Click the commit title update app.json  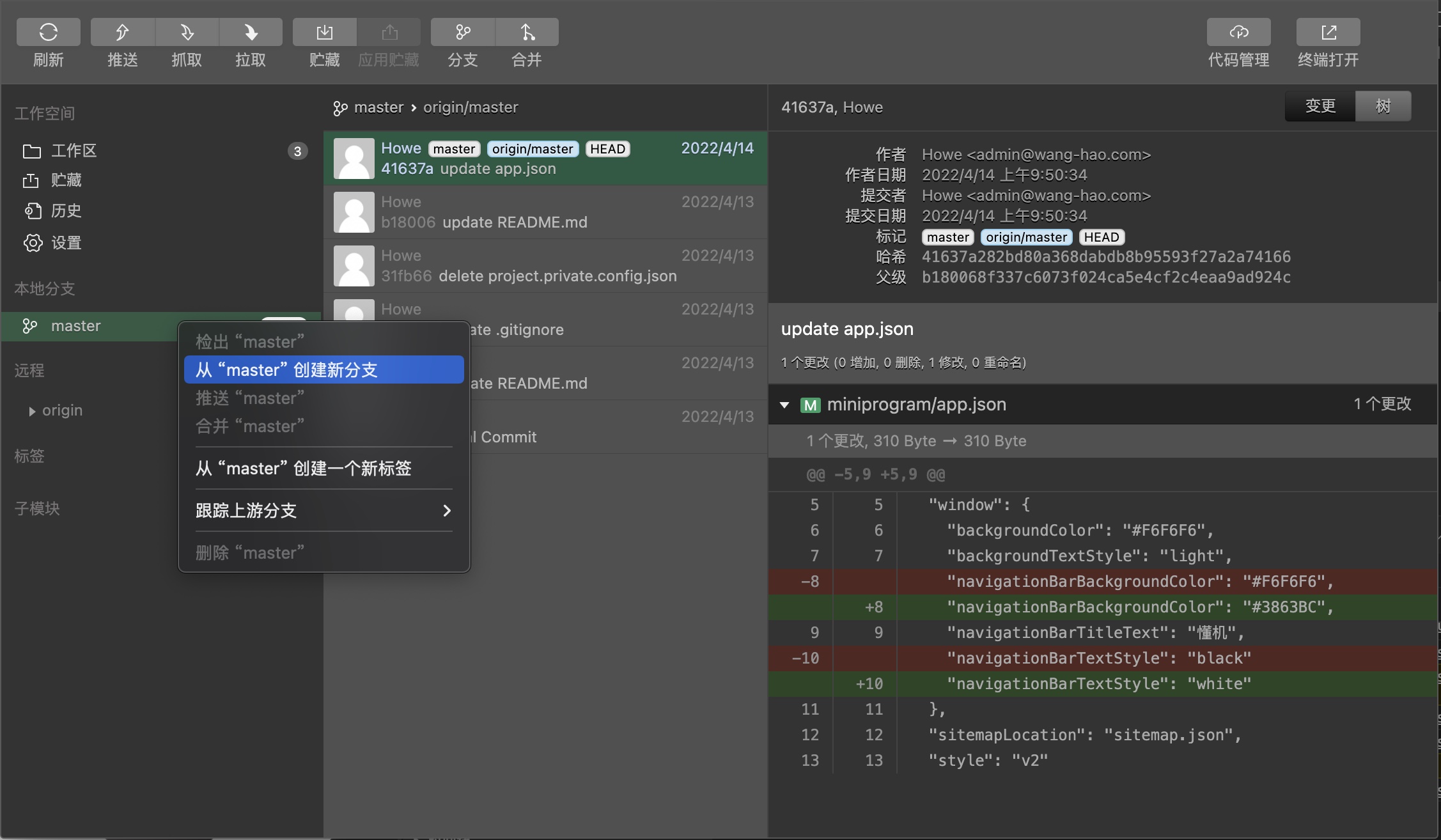[847, 329]
